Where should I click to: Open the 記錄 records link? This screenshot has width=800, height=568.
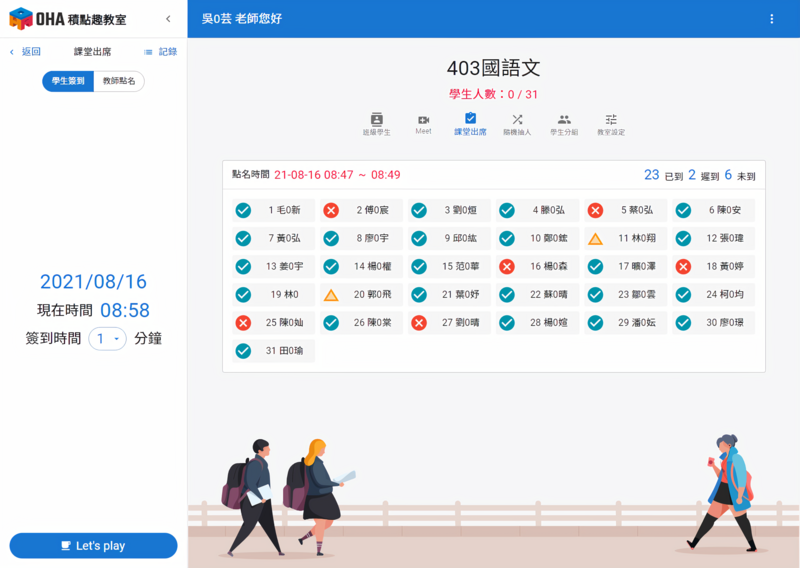(x=160, y=52)
